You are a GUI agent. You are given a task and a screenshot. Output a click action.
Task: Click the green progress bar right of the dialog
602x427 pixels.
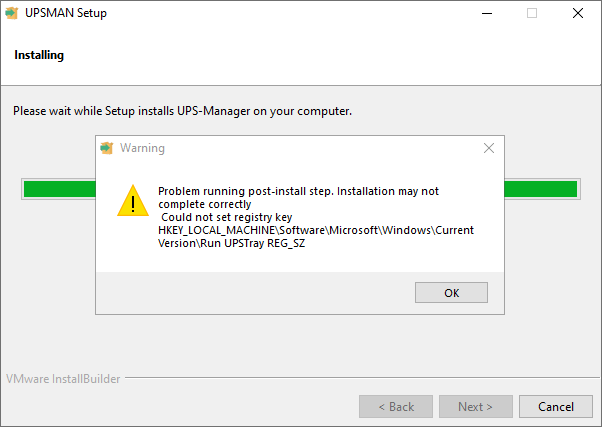[x=541, y=189]
